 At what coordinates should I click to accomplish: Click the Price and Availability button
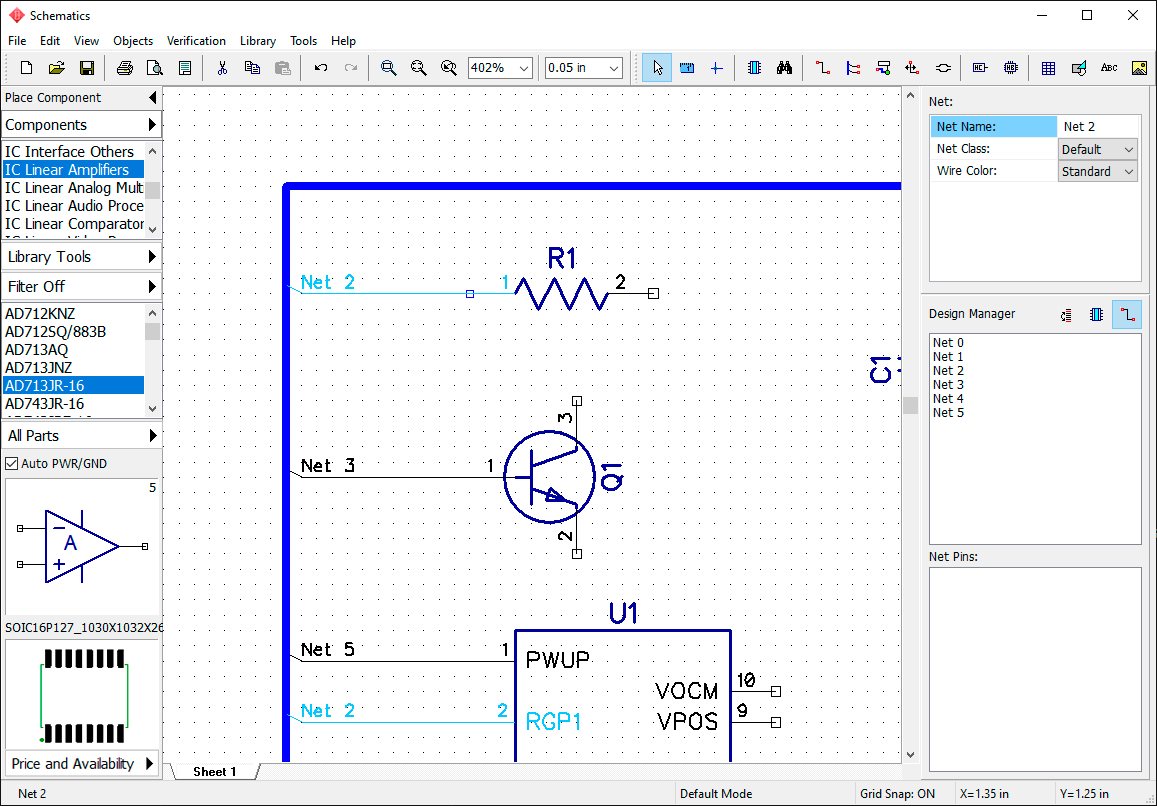[81, 763]
